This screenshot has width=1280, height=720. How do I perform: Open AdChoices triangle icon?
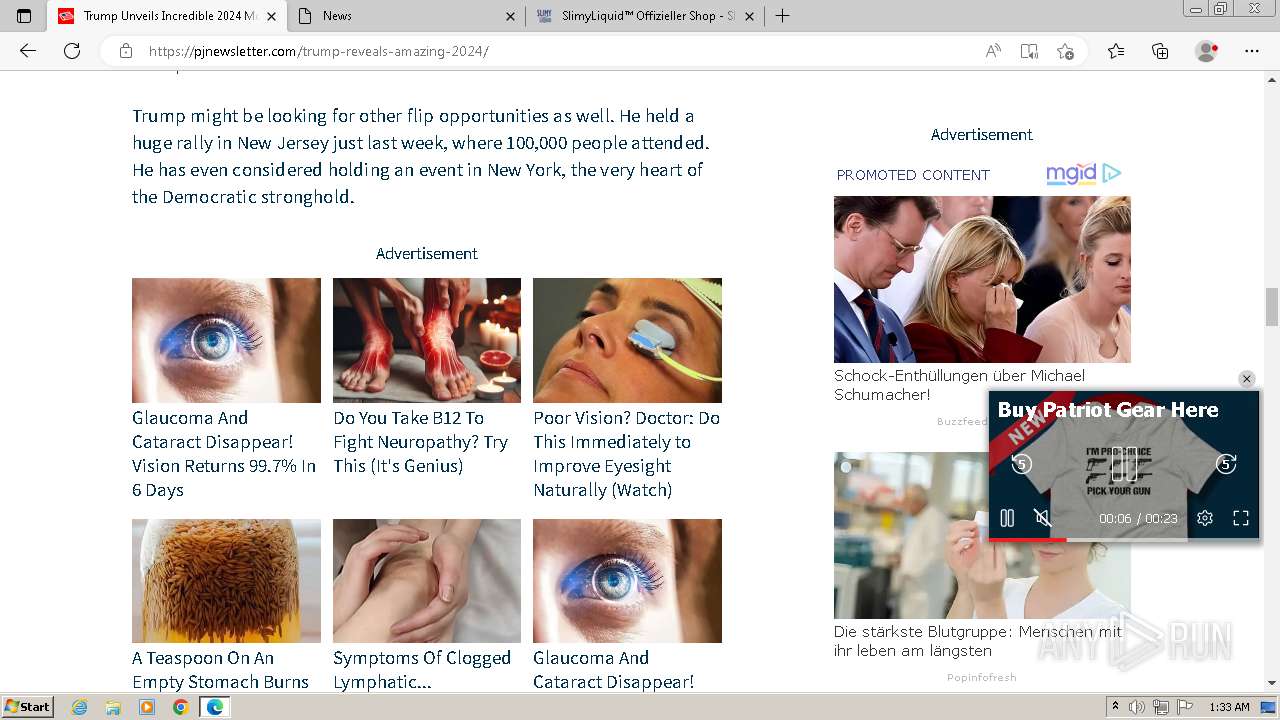point(1112,173)
